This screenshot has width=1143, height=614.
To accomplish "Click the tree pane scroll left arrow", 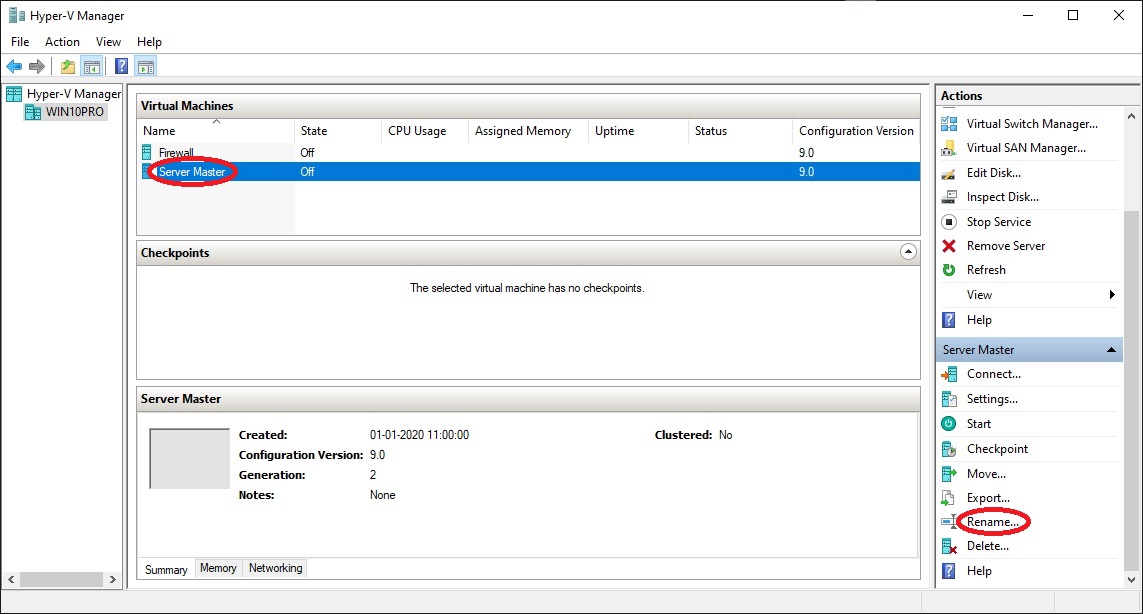I will point(11,580).
